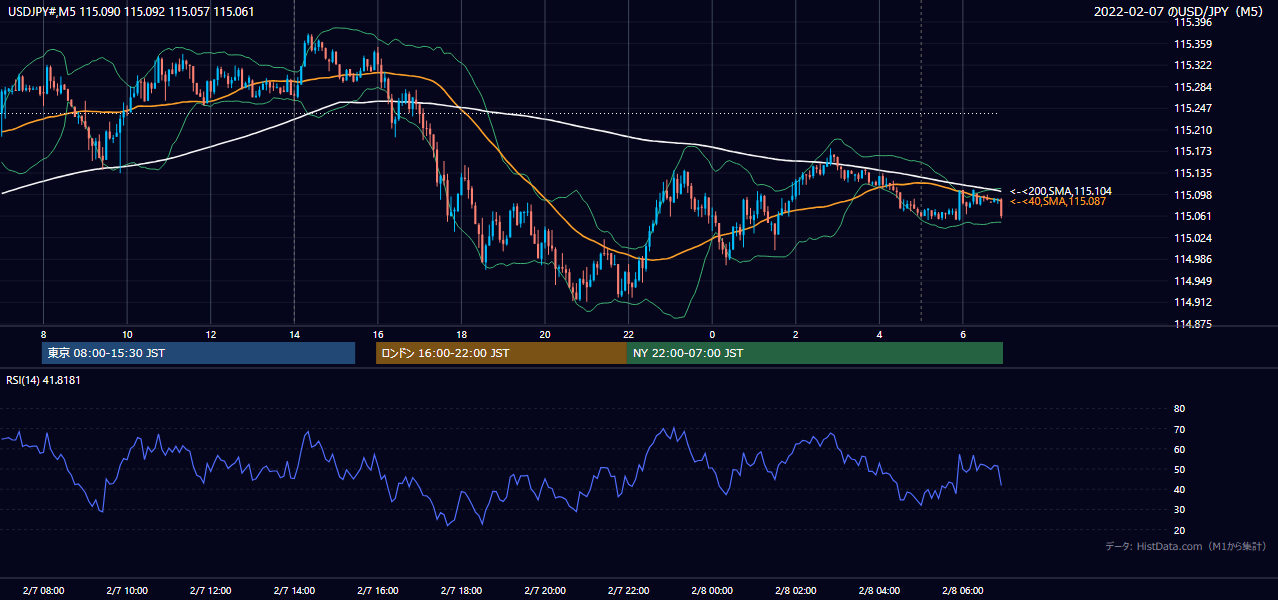1278x600 pixels.
Task: Click the 2/7 14:00 time axis label
Action: pyautogui.click(x=294, y=591)
